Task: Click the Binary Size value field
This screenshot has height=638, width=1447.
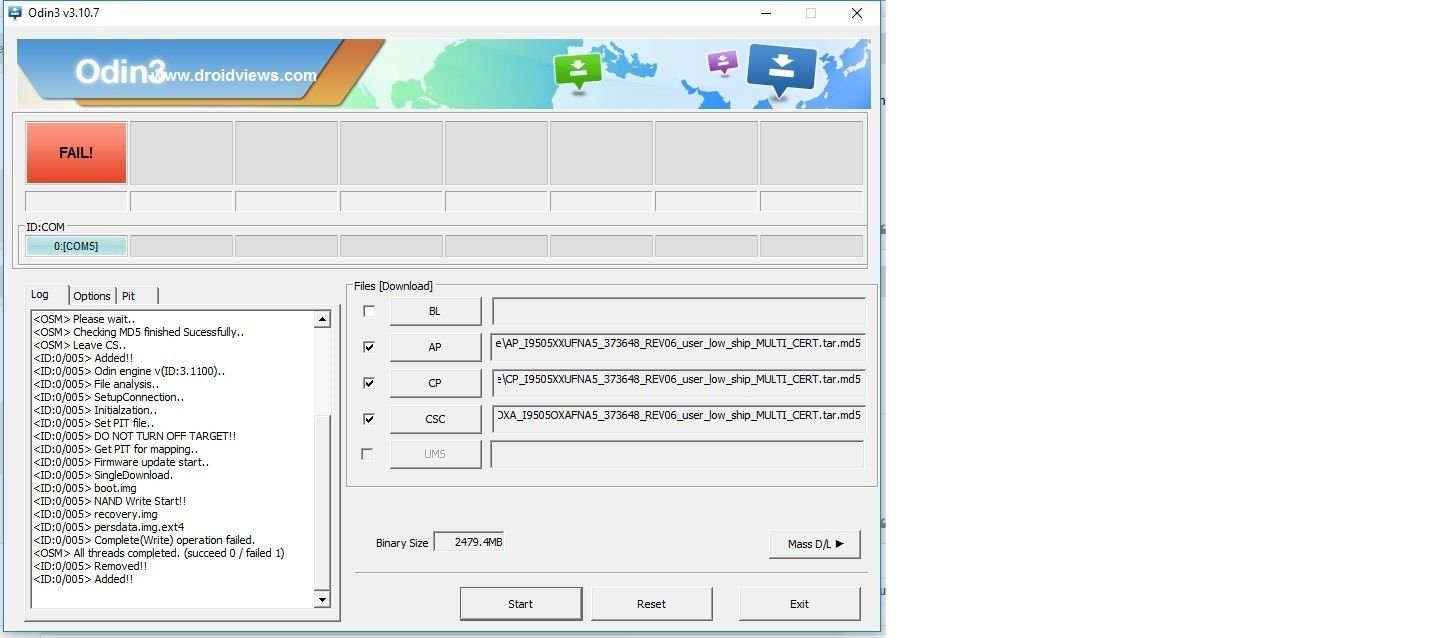Action: click(469, 542)
